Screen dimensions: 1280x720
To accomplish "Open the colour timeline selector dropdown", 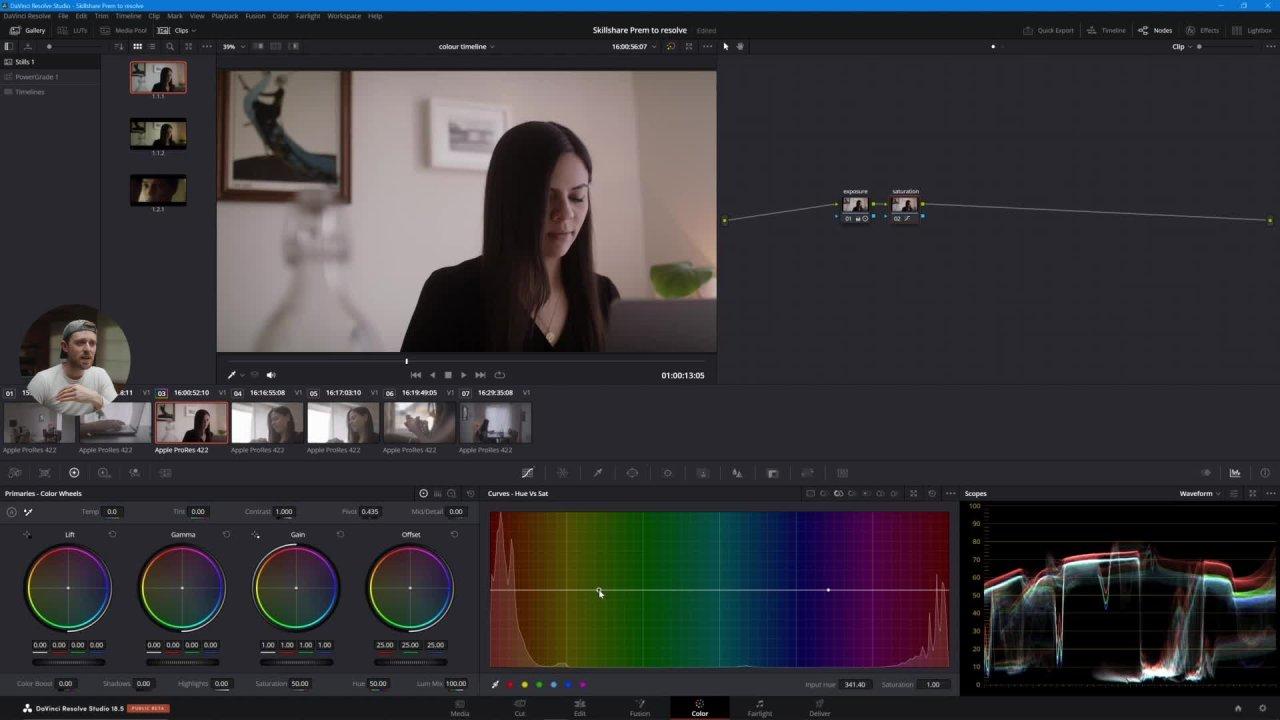I will pyautogui.click(x=466, y=46).
